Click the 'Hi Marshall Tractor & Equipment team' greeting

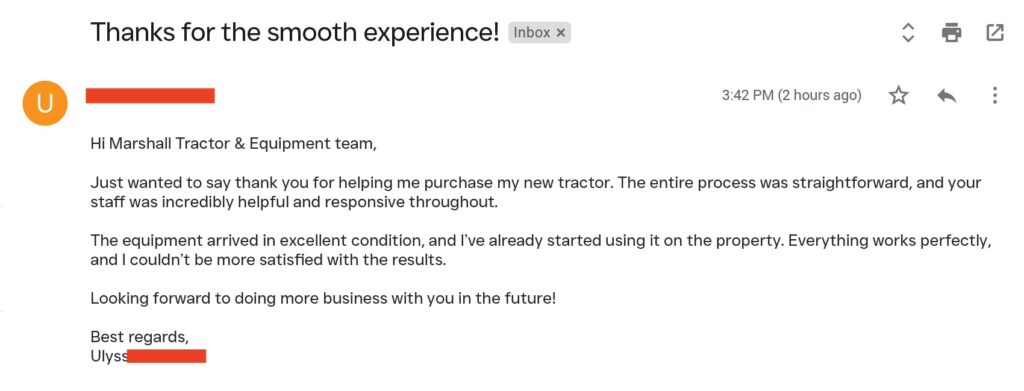(x=234, y=144)
